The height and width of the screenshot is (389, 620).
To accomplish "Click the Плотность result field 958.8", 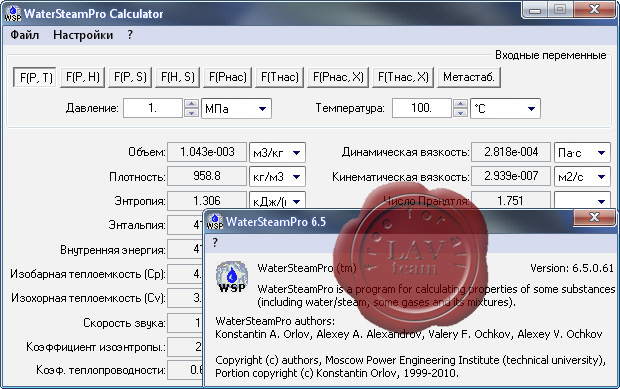I will pyautogui.click(x=207, y=176).
